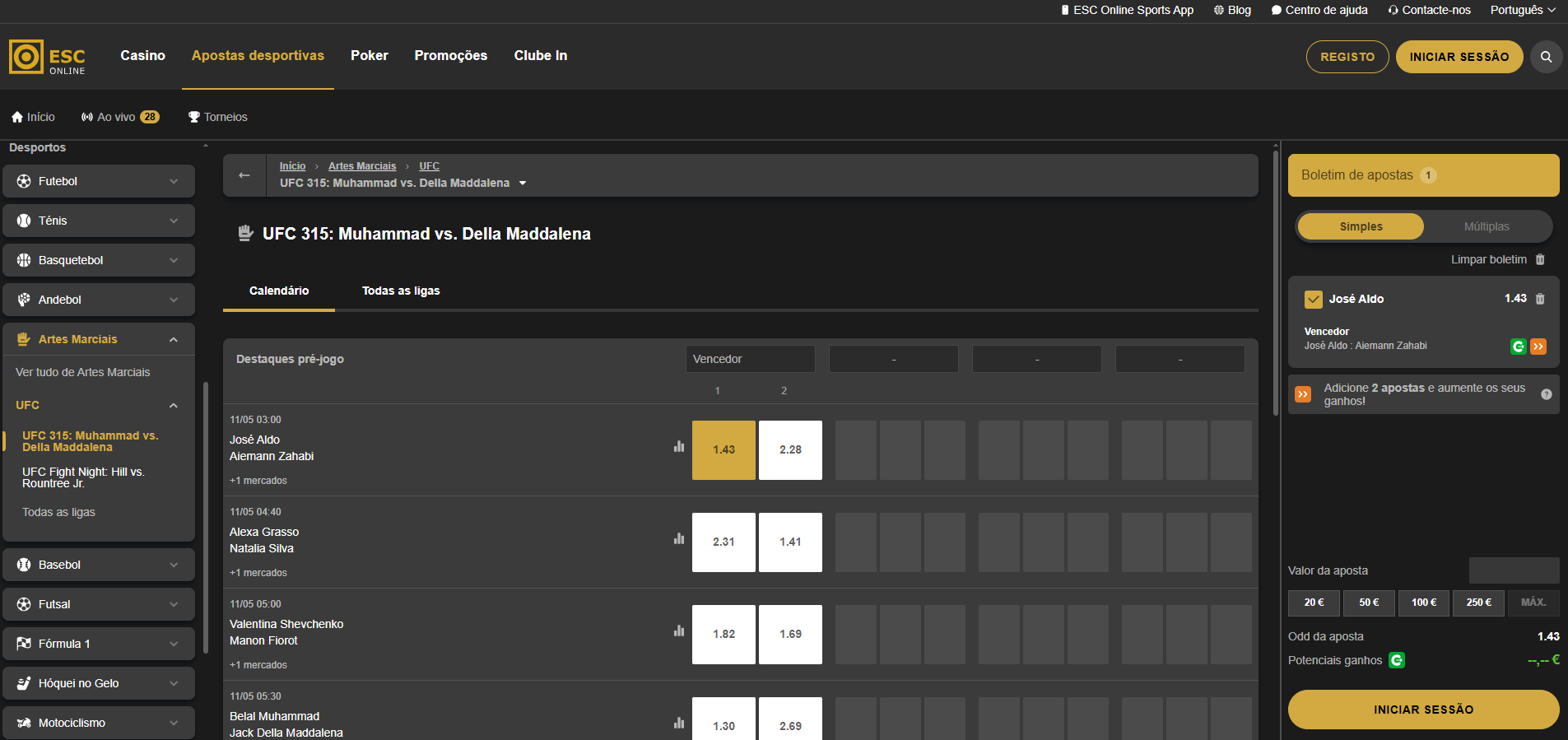
Task: Switch bet slip to Simples mode
Action: pos(1361,226)
